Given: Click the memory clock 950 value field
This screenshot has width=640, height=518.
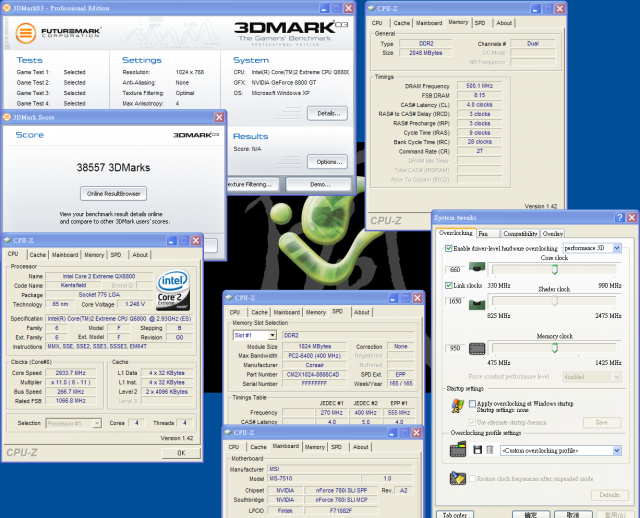Looking at the screenshot, I should [455, 348].
